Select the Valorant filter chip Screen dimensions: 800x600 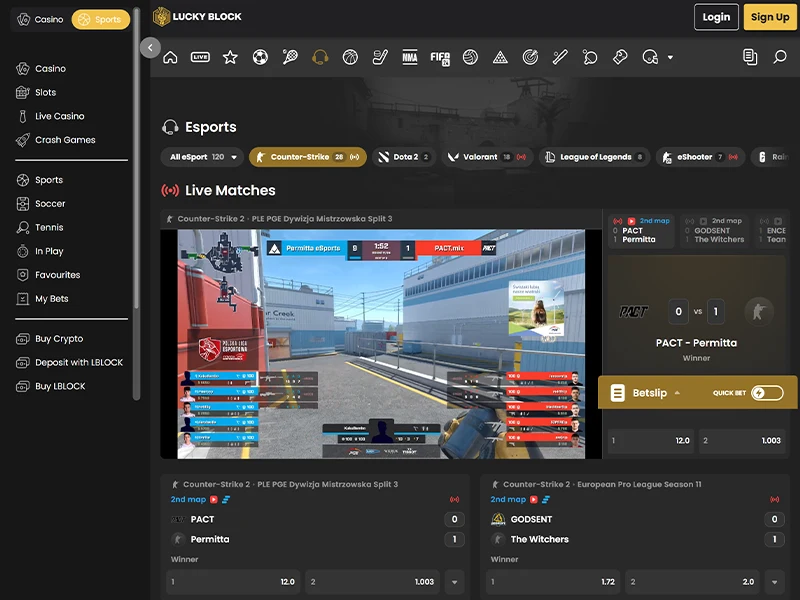[x=488, y=157]
